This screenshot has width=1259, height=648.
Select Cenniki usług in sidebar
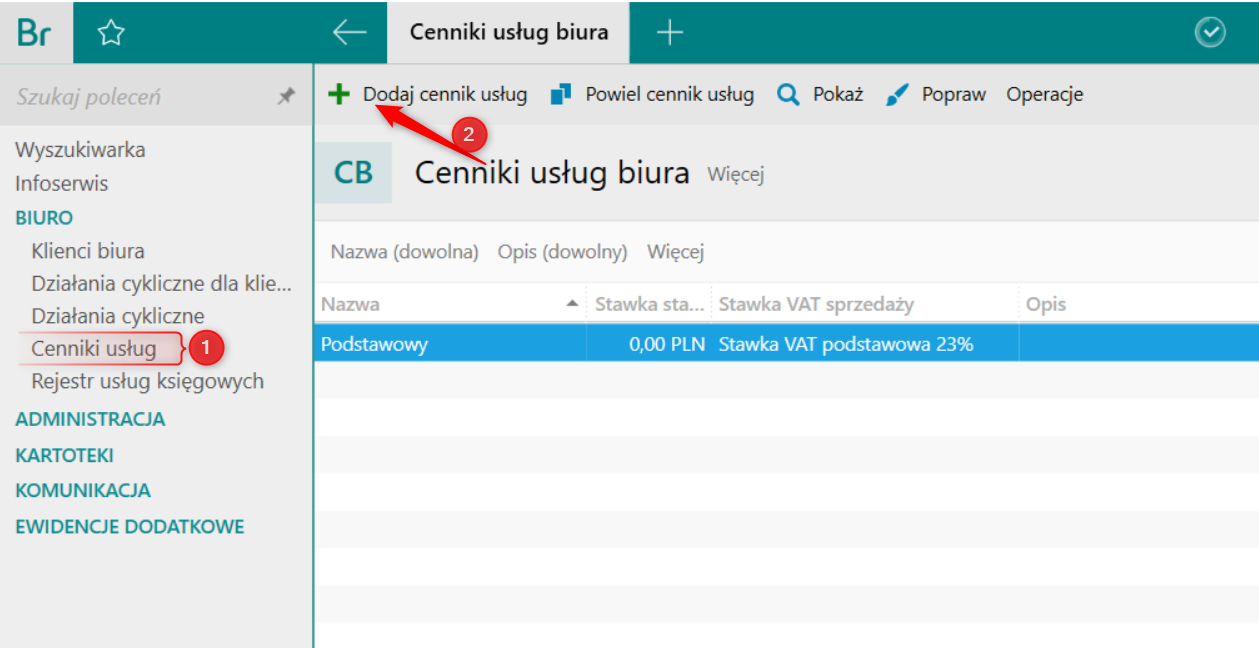tap(94, 348)
